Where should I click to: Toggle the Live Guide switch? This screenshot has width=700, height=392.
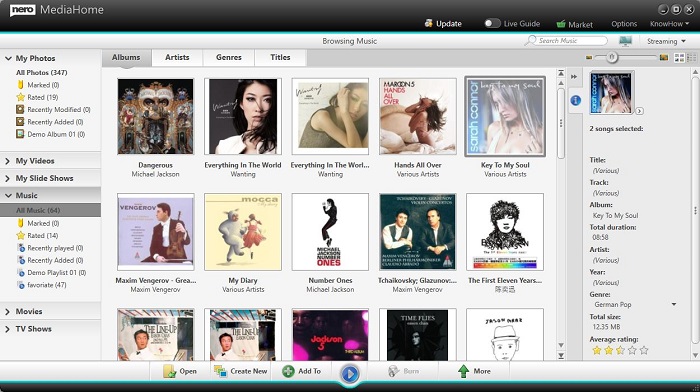(x=492, y=23)
